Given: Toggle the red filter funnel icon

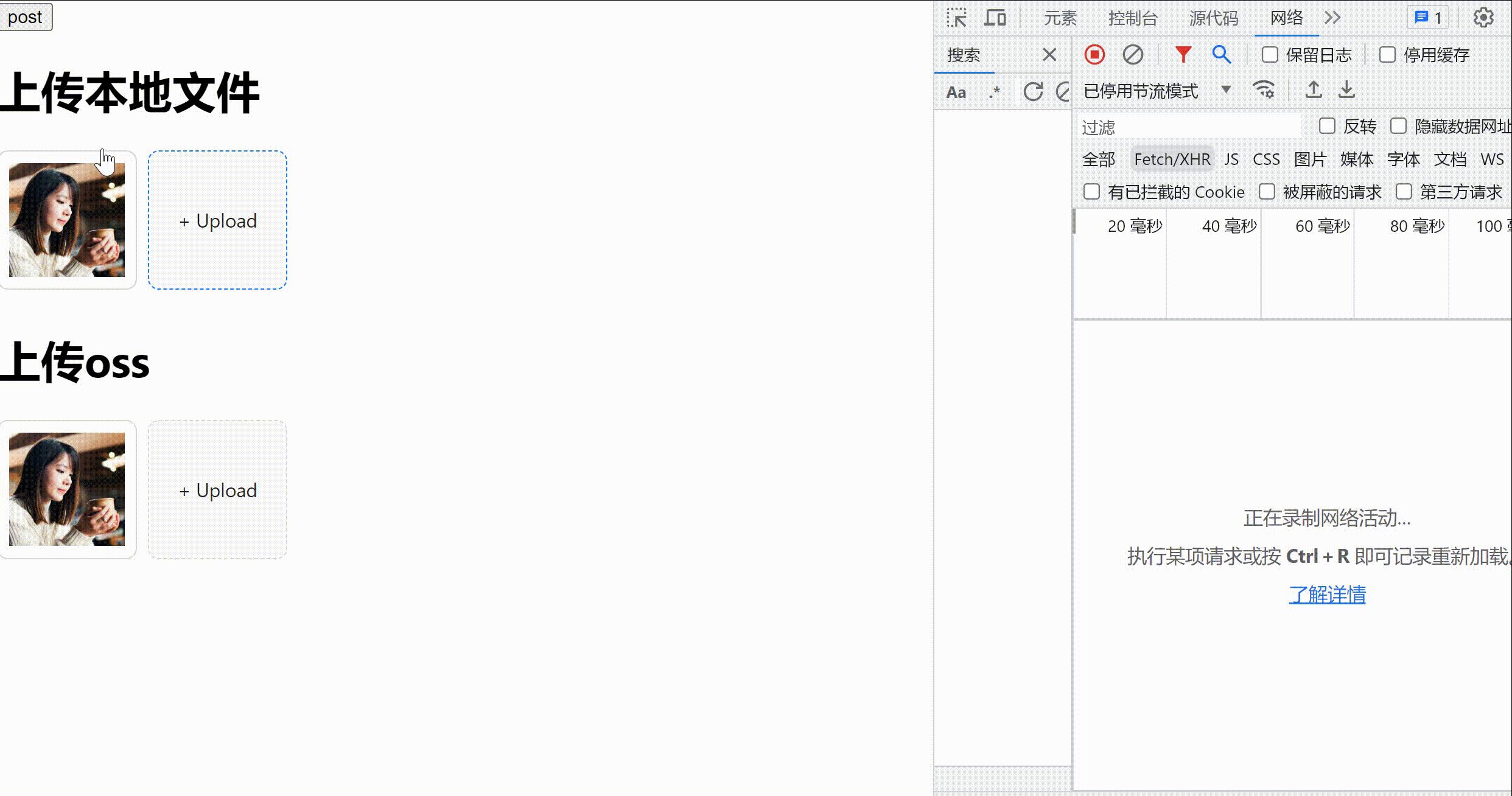Looking at the screenshot, I should pos(1183,55).
